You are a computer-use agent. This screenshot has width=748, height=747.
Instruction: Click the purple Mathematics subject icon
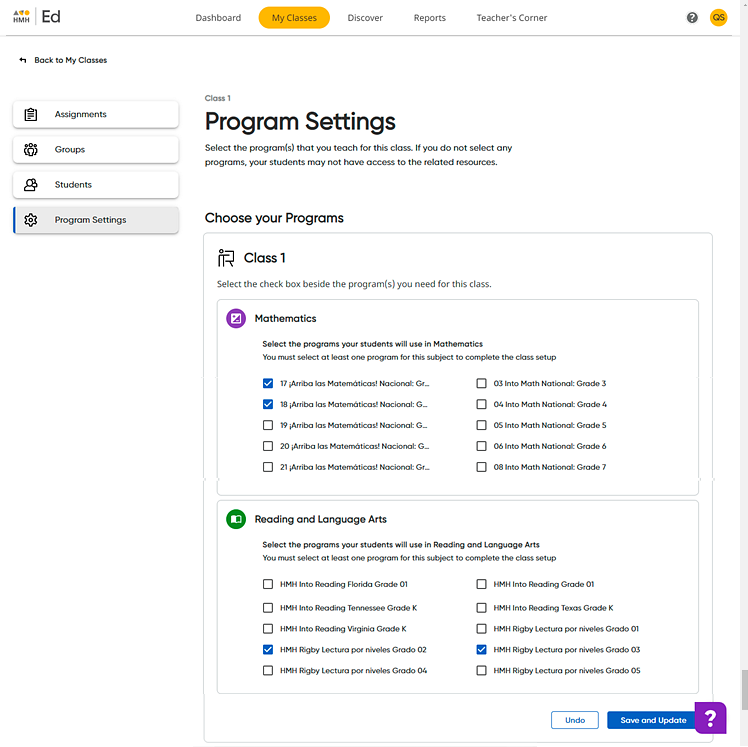click(x=236, y=318)
